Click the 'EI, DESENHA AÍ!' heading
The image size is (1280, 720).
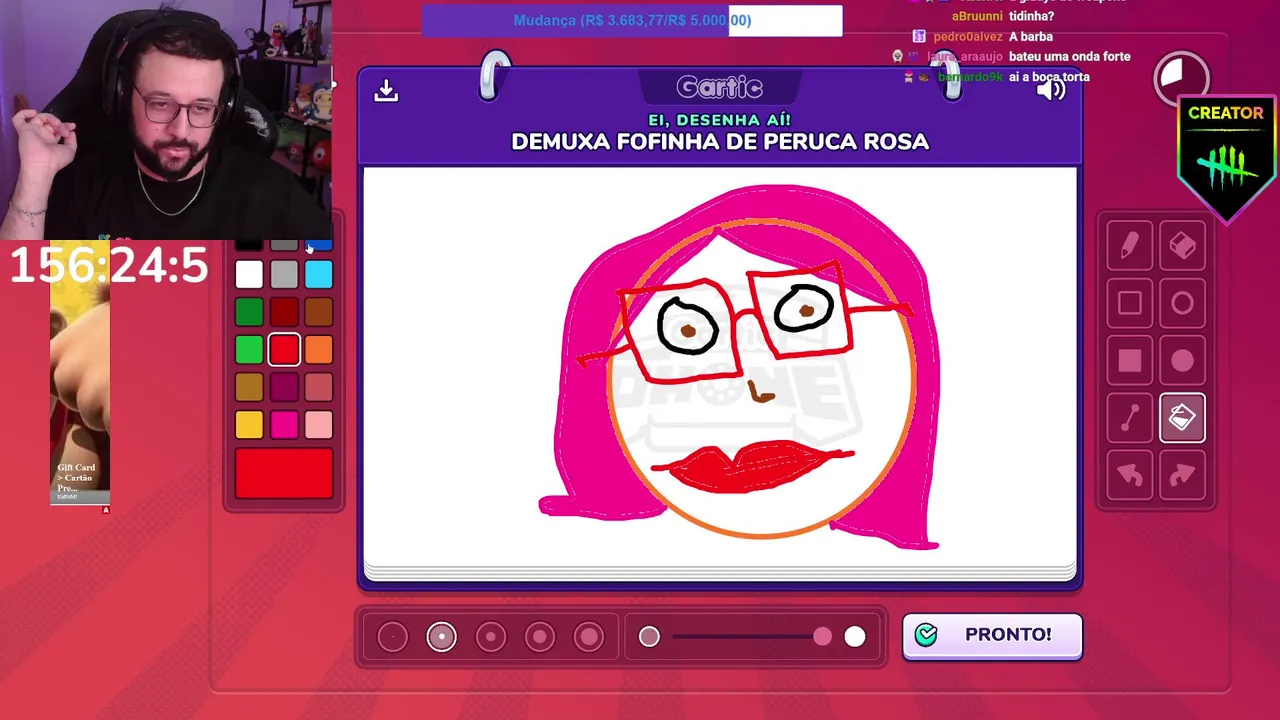720,120
